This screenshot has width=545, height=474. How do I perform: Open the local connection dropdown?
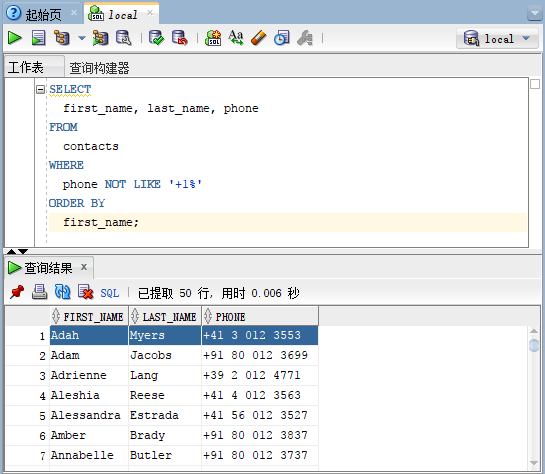[497, 39]
